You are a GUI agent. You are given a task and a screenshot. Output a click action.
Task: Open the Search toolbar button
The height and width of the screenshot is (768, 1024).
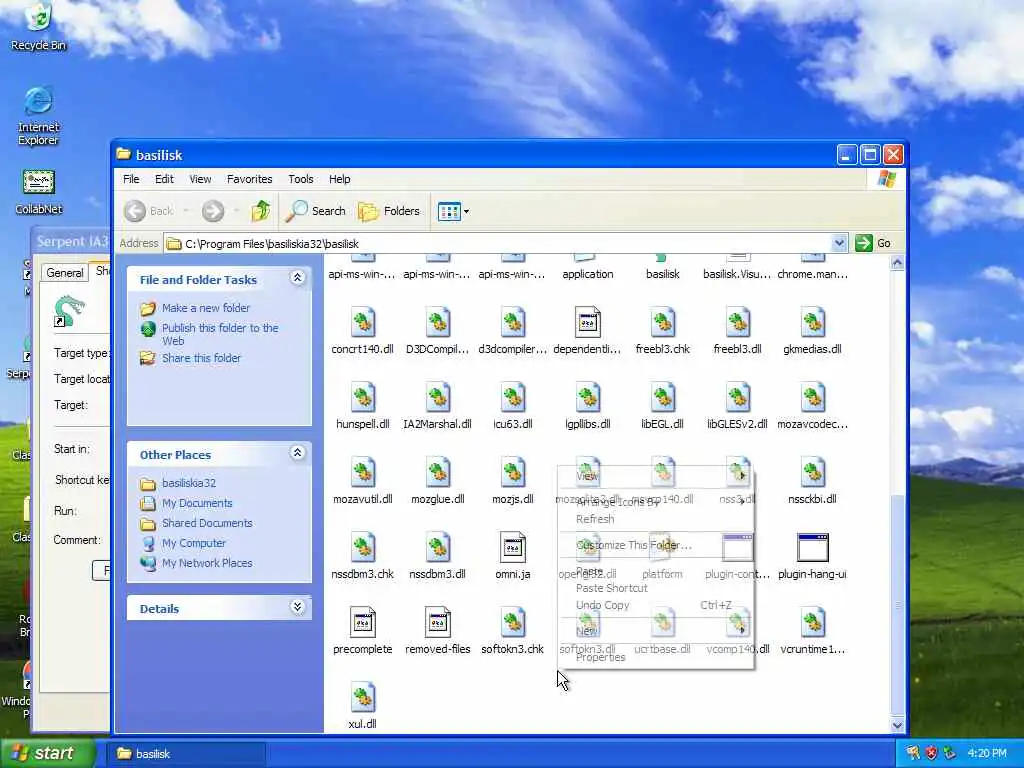tap(315, 211)
